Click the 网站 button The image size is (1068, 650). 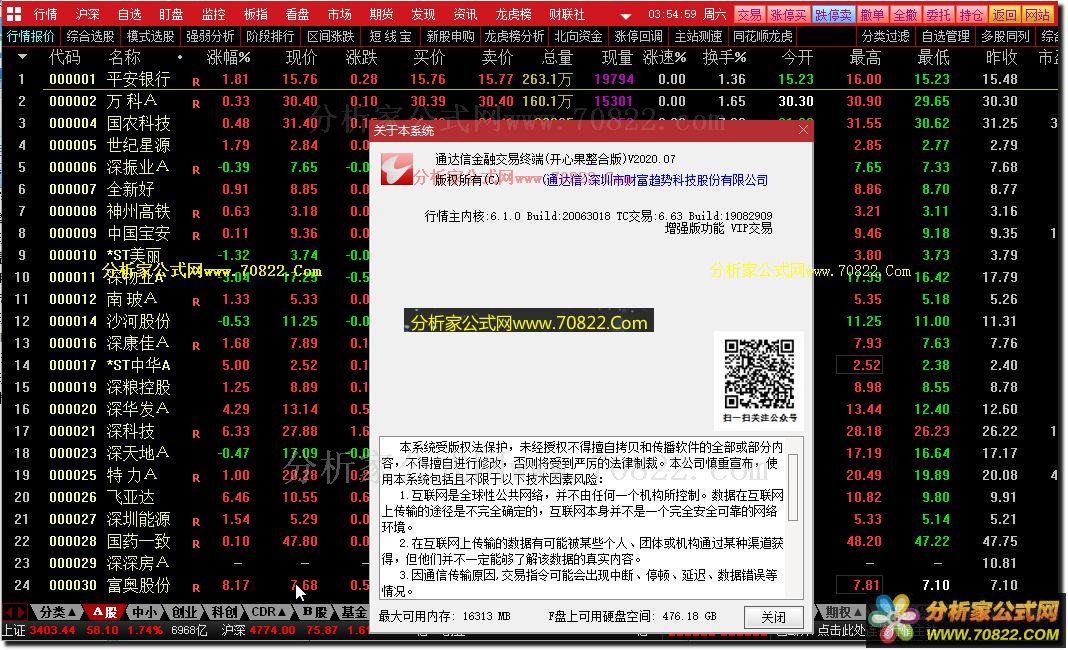click(1037, 14)
